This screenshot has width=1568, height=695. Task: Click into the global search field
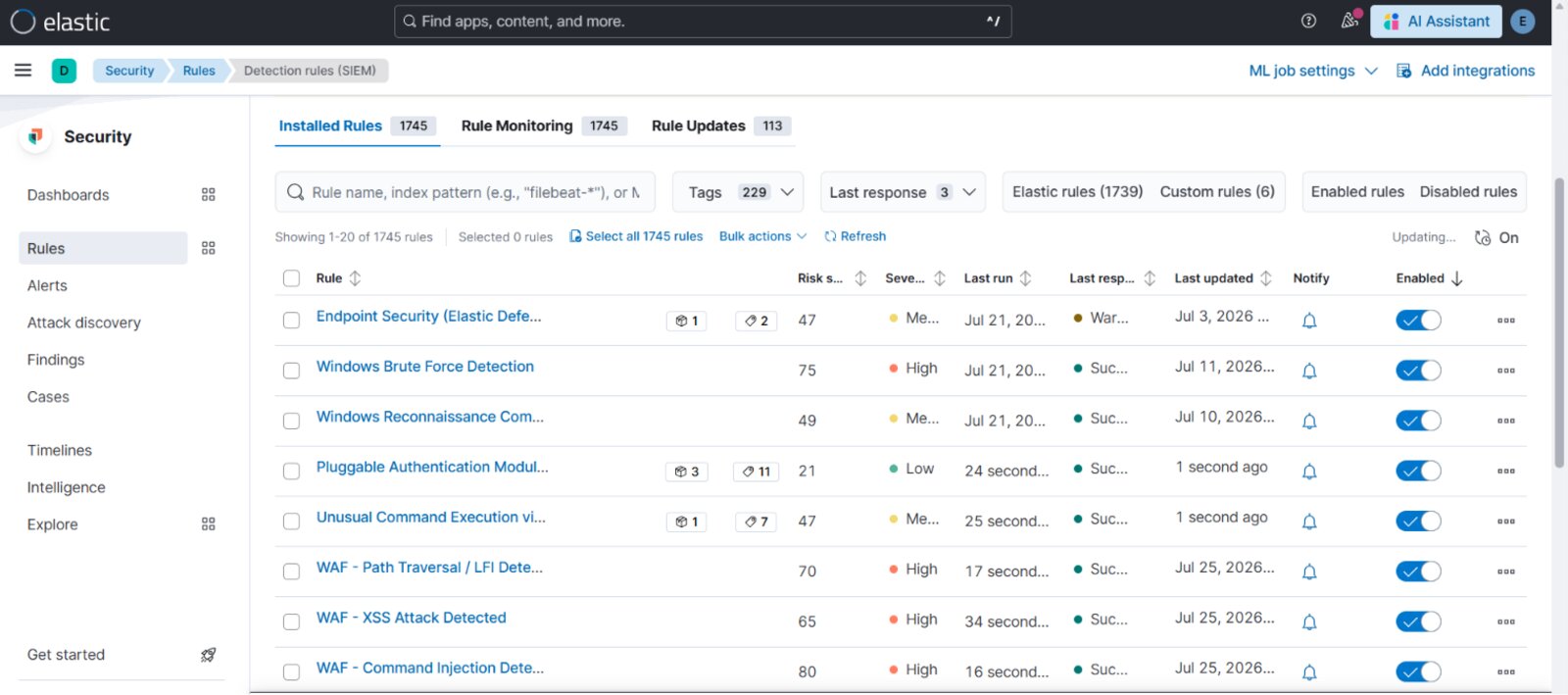pyautogui.click(x=703, y=22)
